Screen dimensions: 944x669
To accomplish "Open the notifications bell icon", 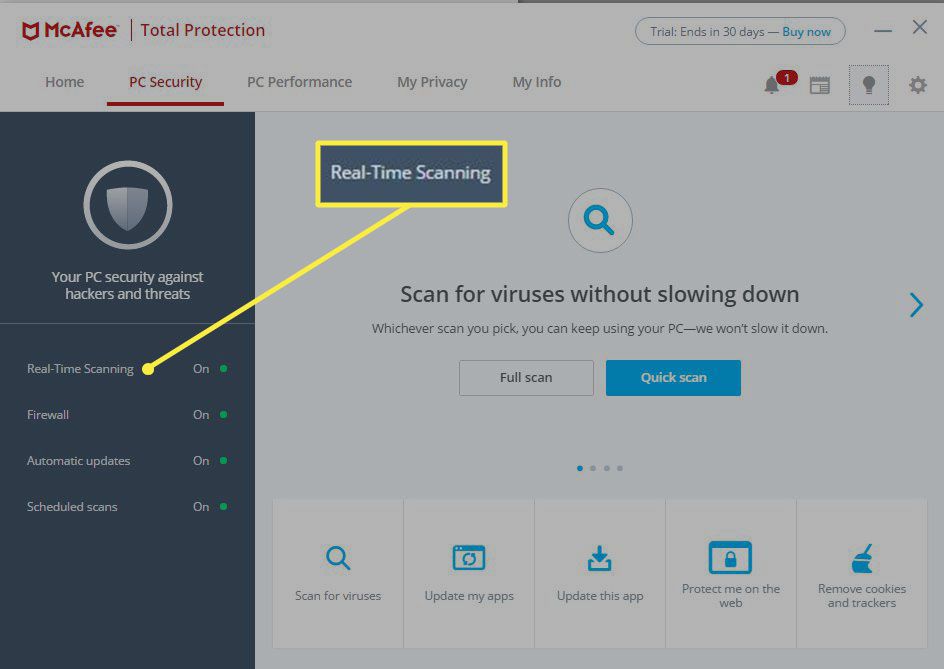I will pyautogui.click(x=772, y=85).
